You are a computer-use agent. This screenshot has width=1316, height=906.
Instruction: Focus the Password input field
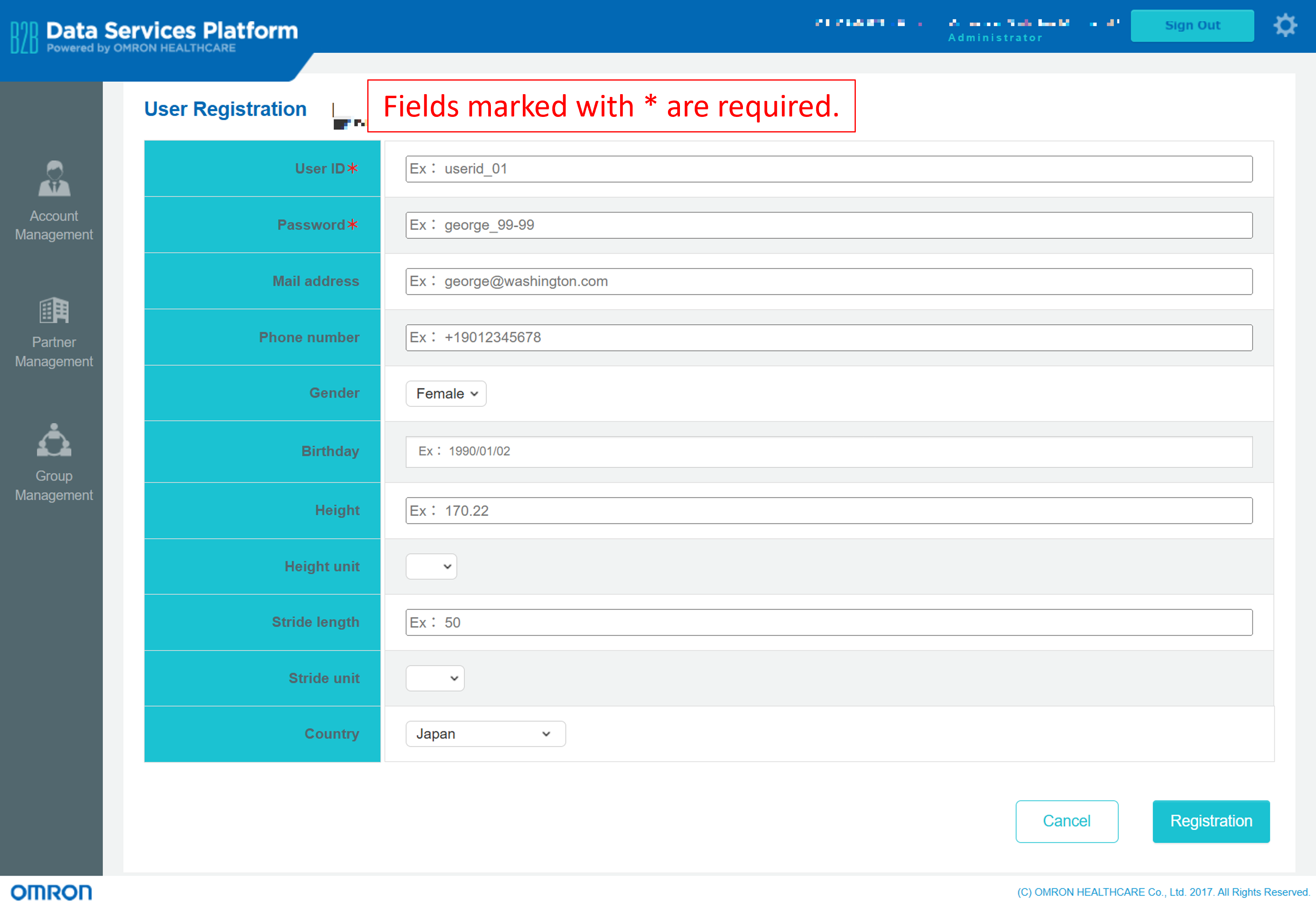(829, 225)
